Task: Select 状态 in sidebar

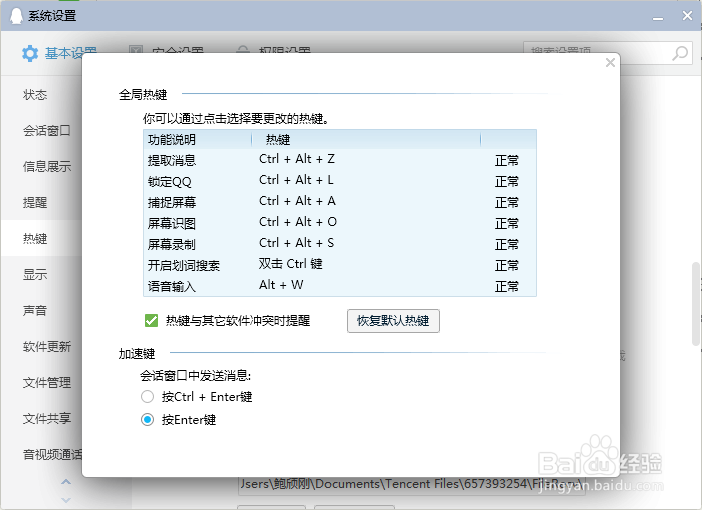Action: [35, 95]
